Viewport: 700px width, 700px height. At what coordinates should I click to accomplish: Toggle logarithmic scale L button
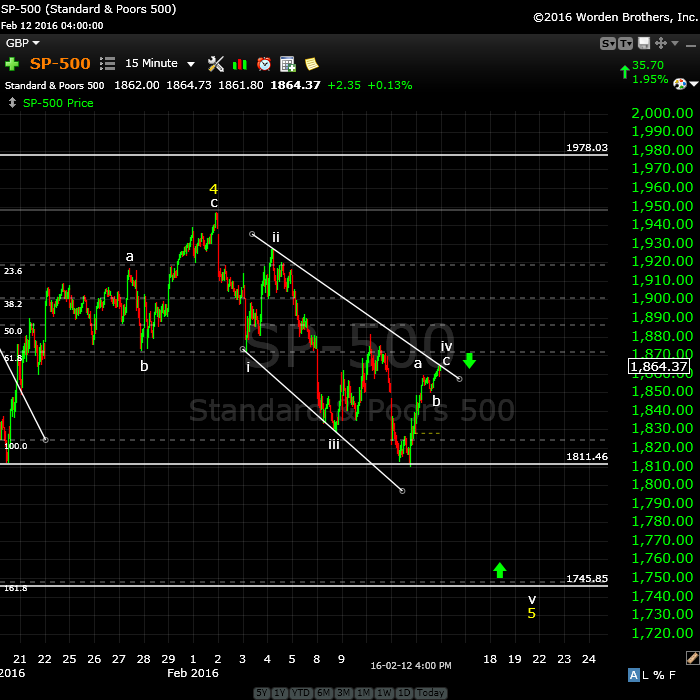[x=645, y=675]
